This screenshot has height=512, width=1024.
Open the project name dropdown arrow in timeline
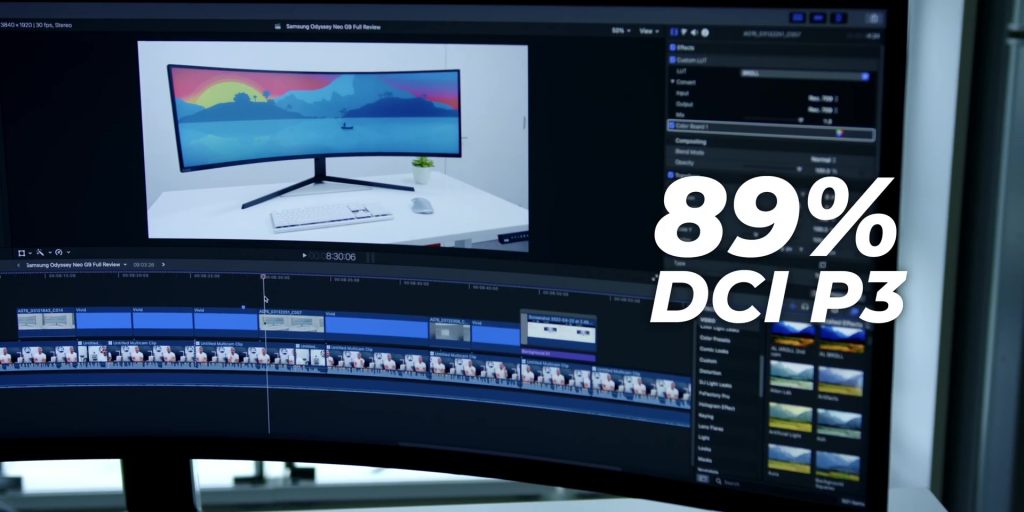pos(125,264)
